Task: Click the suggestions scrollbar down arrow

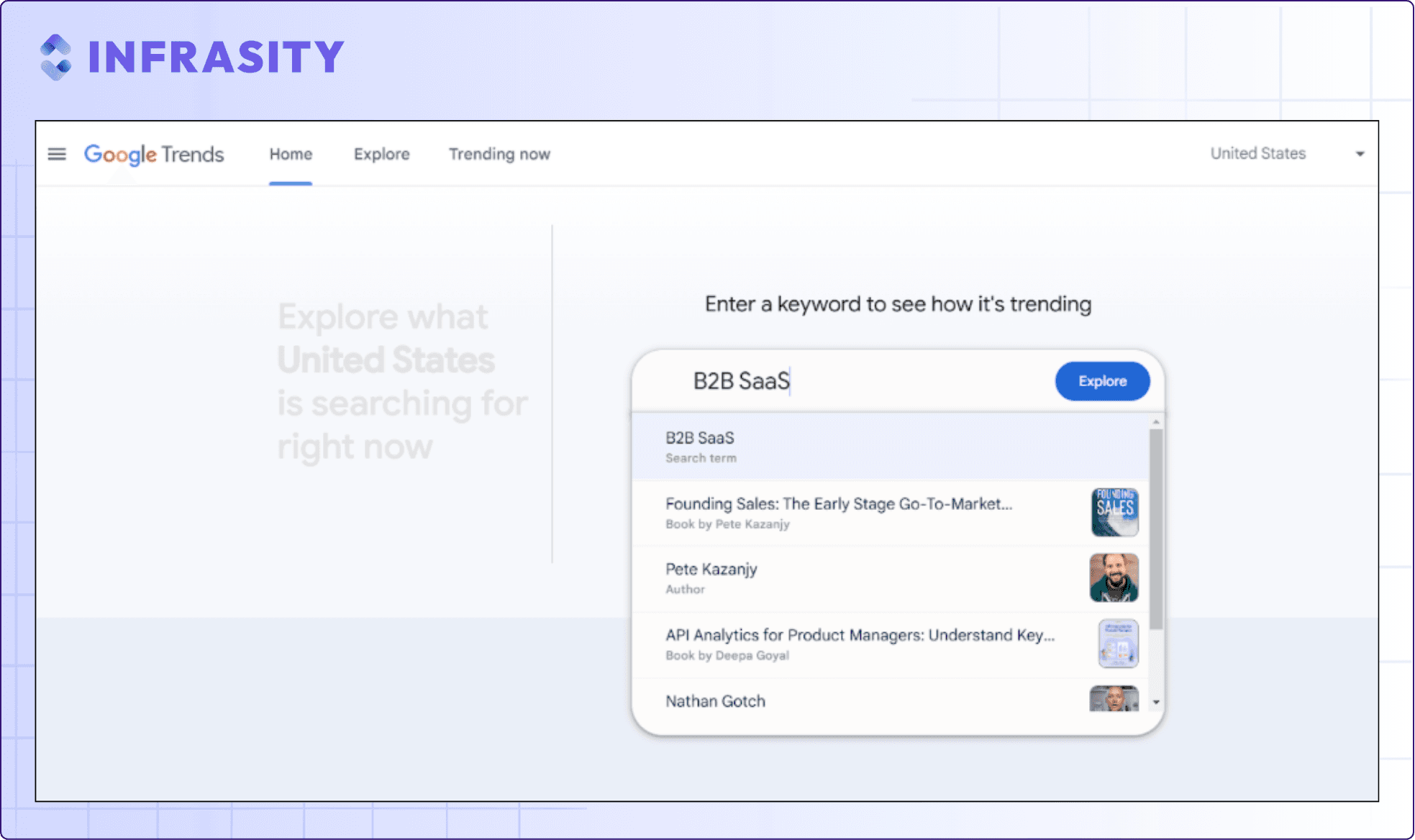Action: pyautogui.click(x=1156, y=703)
